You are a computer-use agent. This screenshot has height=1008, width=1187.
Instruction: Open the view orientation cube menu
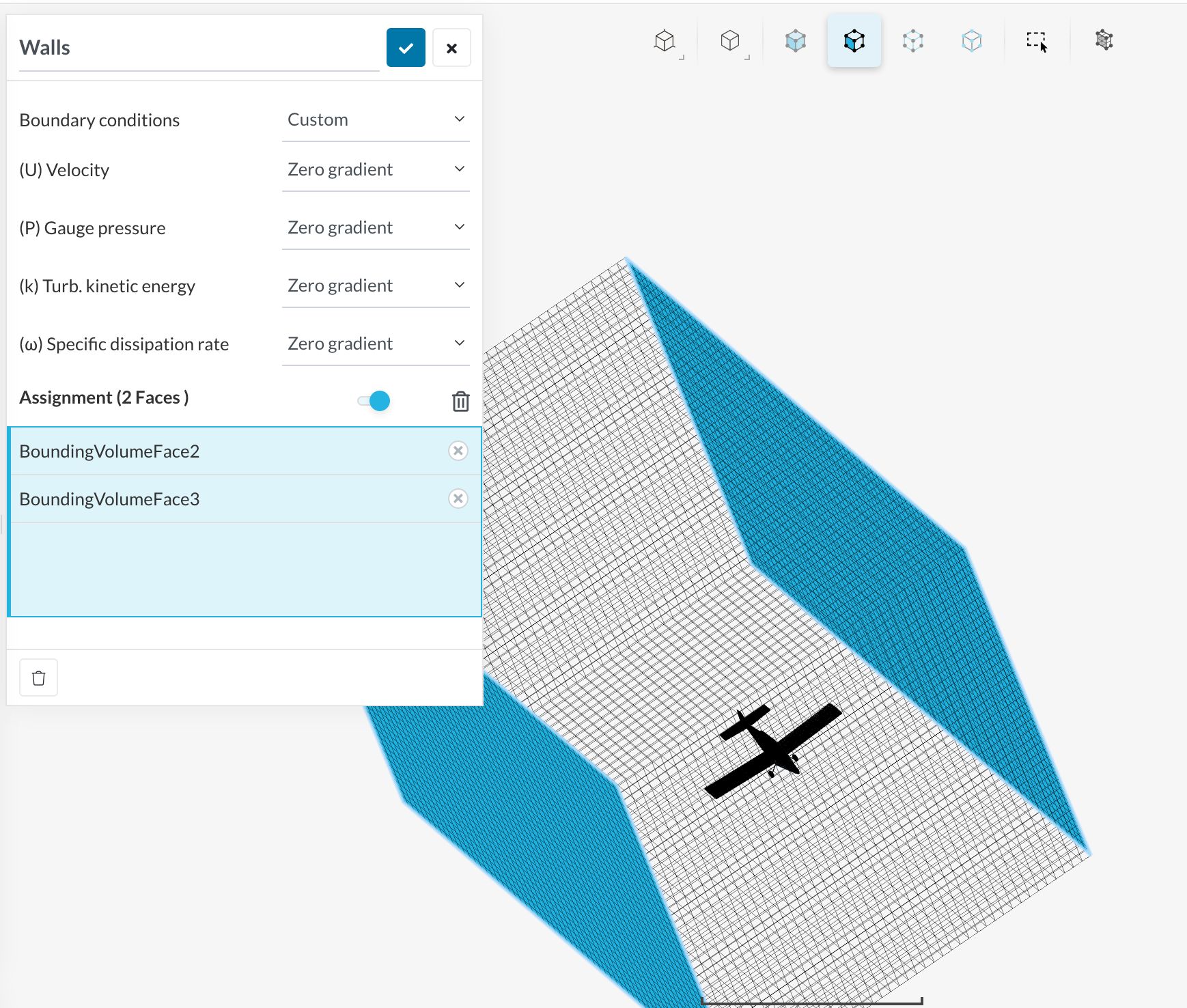click(665, 41)
